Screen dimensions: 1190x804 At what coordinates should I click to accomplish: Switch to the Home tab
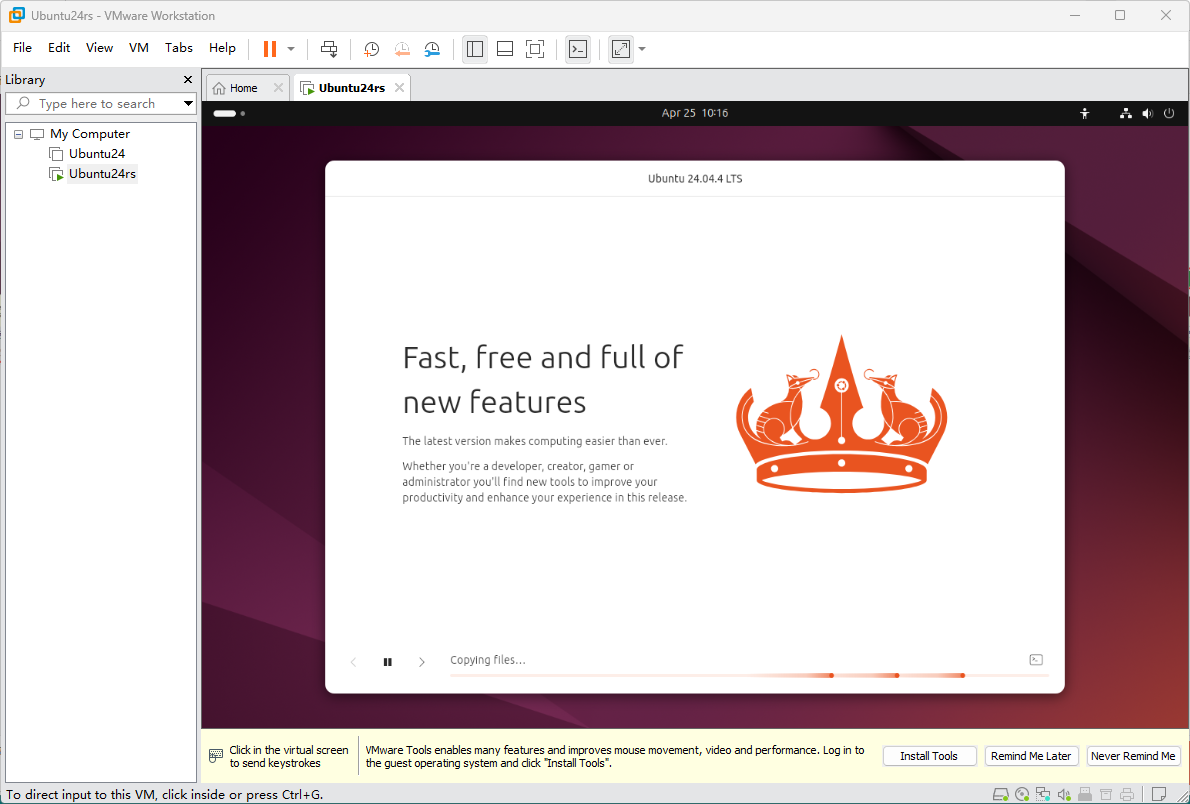243,88
